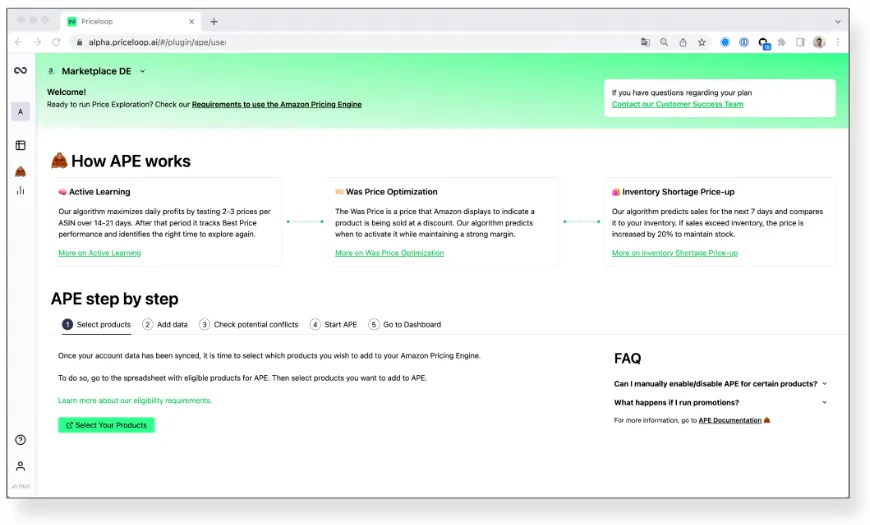Open the spreadsheet table icon in sidebar
The image size is (870, 525).
[x=21, y=145]
